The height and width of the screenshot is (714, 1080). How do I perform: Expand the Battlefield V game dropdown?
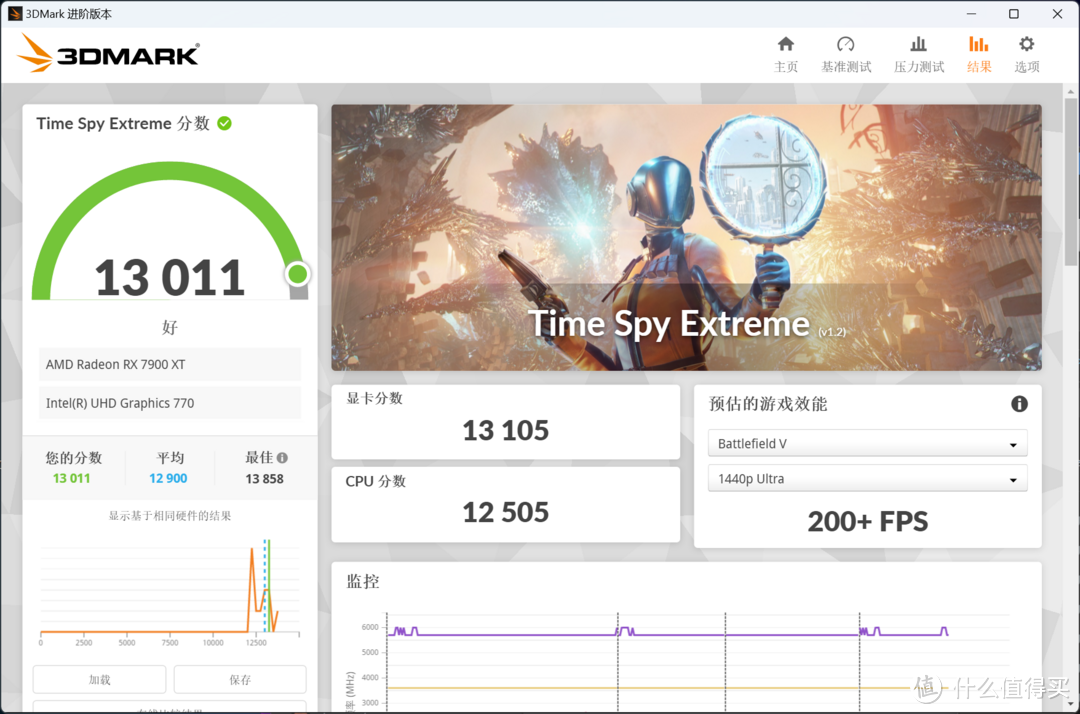tap(867, 443)
